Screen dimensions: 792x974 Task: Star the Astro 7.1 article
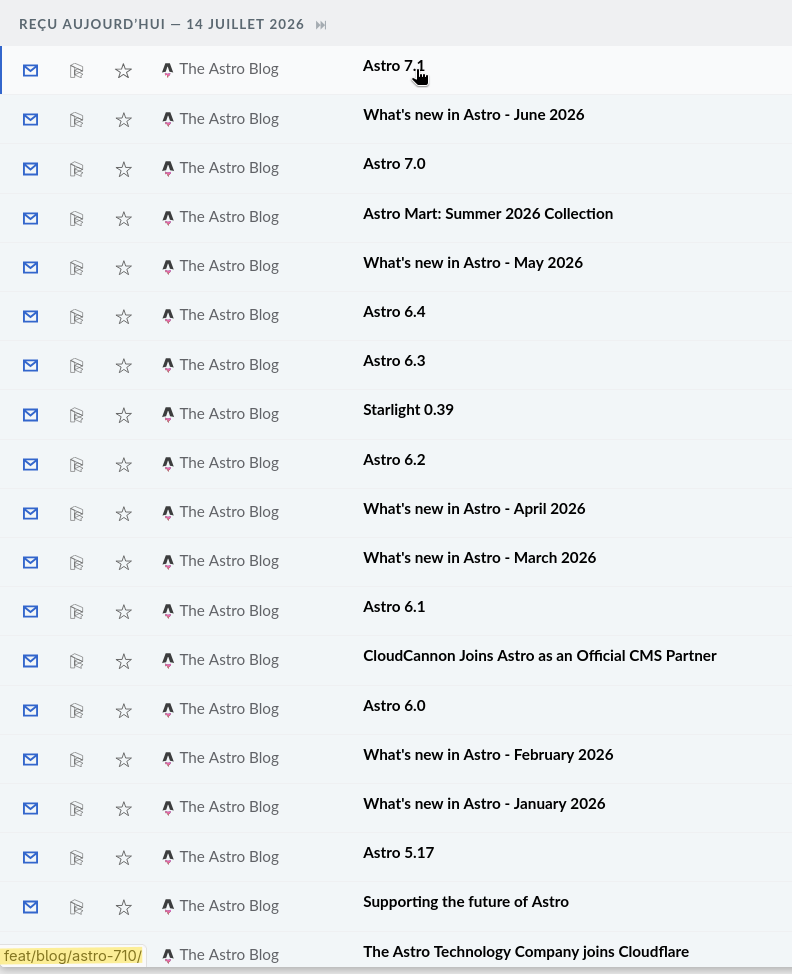(124, 70)
